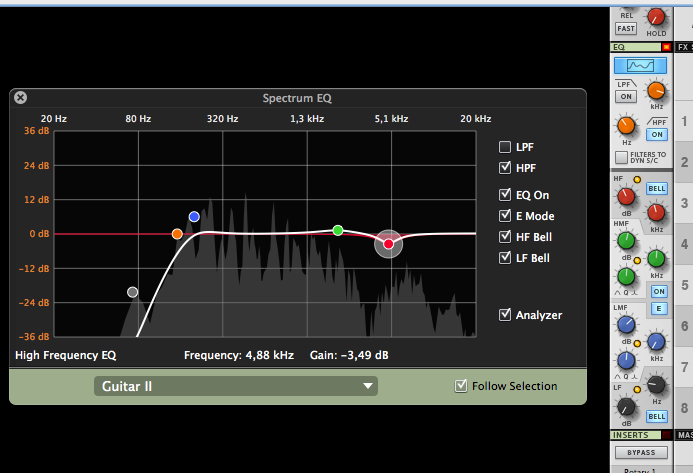
Task: Click the 320 Hz axis label
Action: click(222, 118)
